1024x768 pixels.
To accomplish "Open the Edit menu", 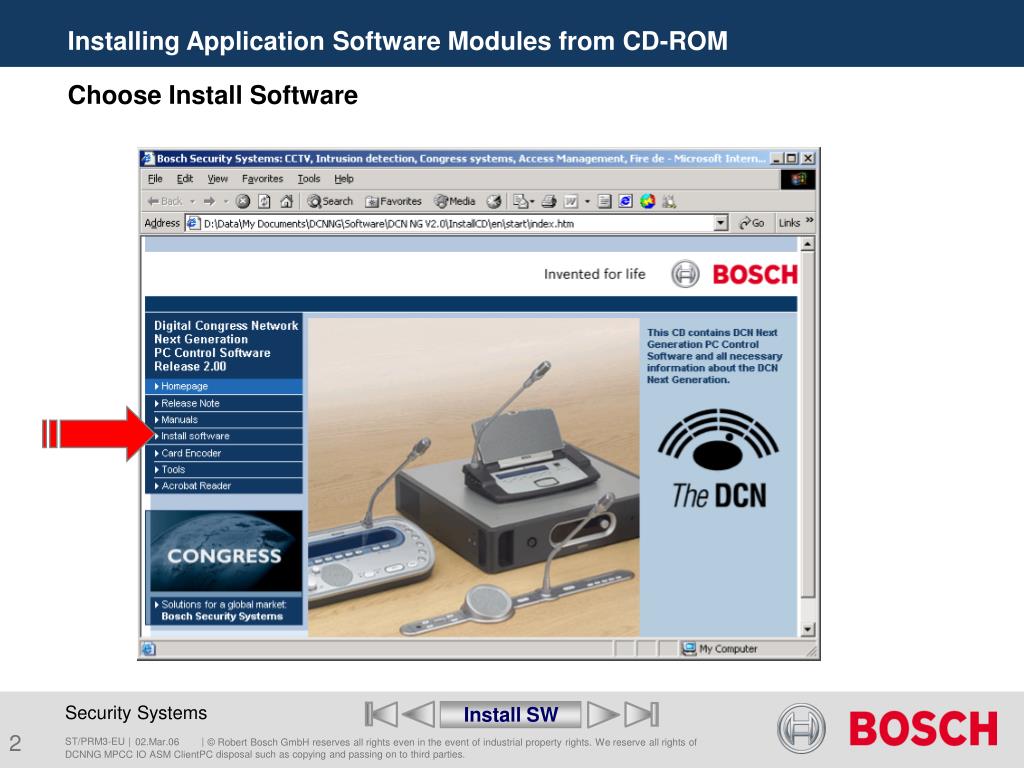I will [x=185, y=178].
